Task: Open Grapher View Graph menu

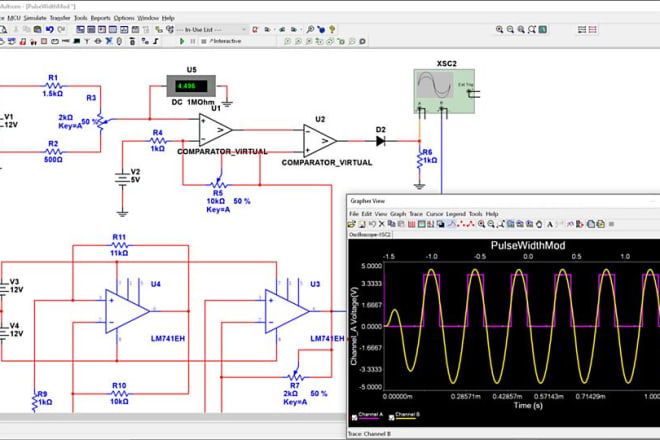Action: pos(398,214)
